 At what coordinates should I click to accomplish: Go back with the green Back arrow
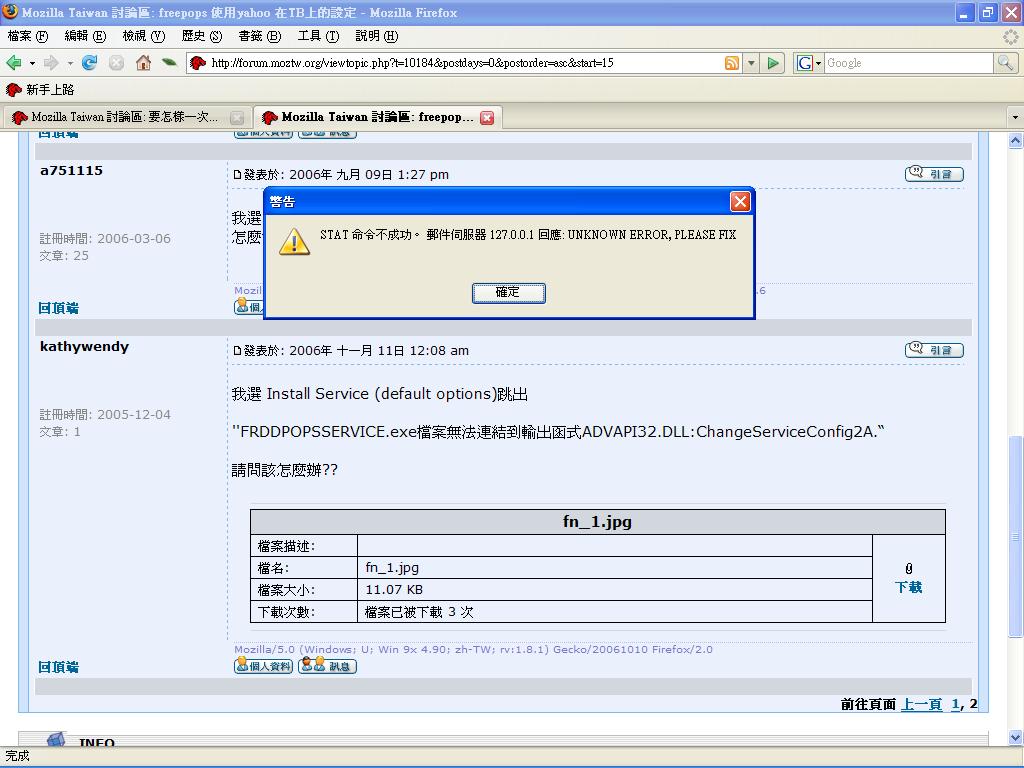pos(14,63)
